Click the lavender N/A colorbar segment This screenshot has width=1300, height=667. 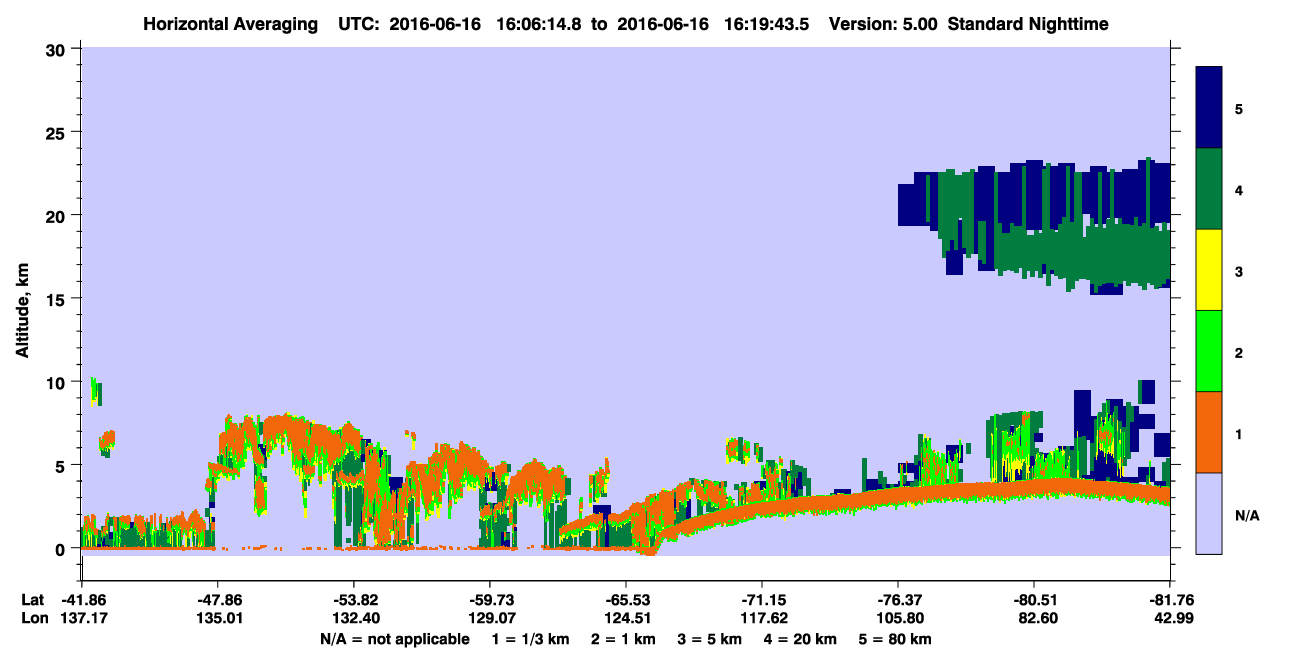(x=1209, y=513)
